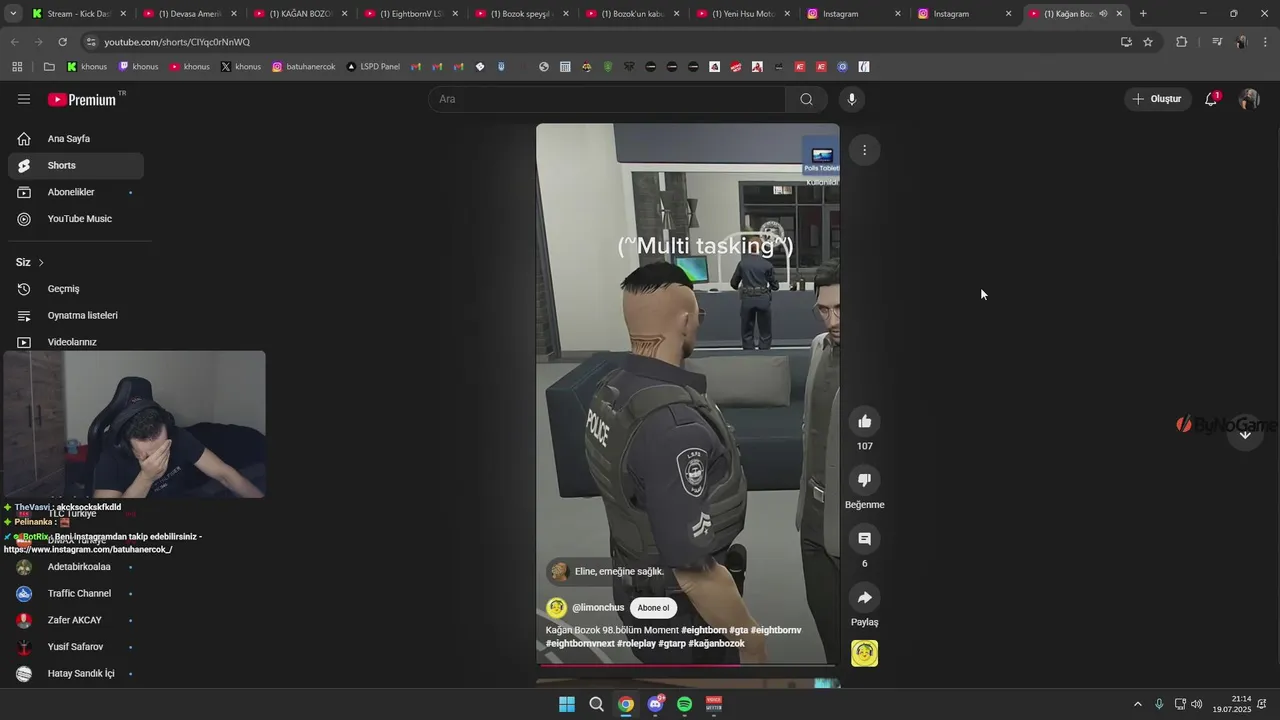
Task: Switch to the EightbornV LSPD tab
Action: click(x=411, y=14)
